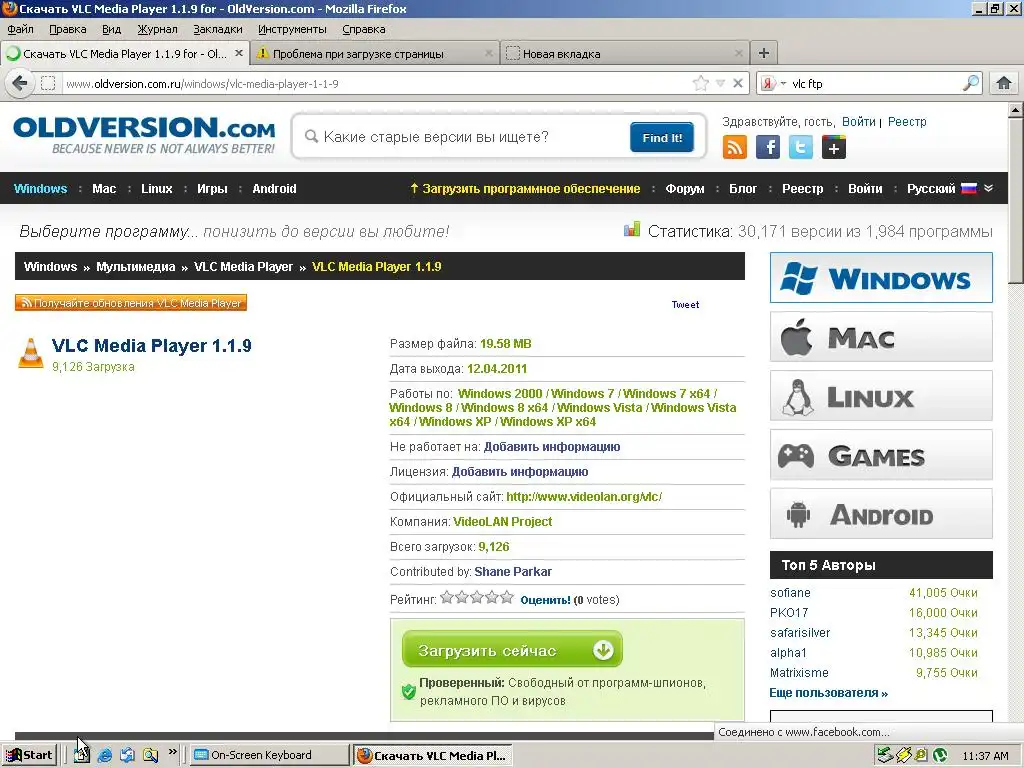1024x768 pixels.
Task: Stop page loading with X in address bar
Action: tap(738, 83)
